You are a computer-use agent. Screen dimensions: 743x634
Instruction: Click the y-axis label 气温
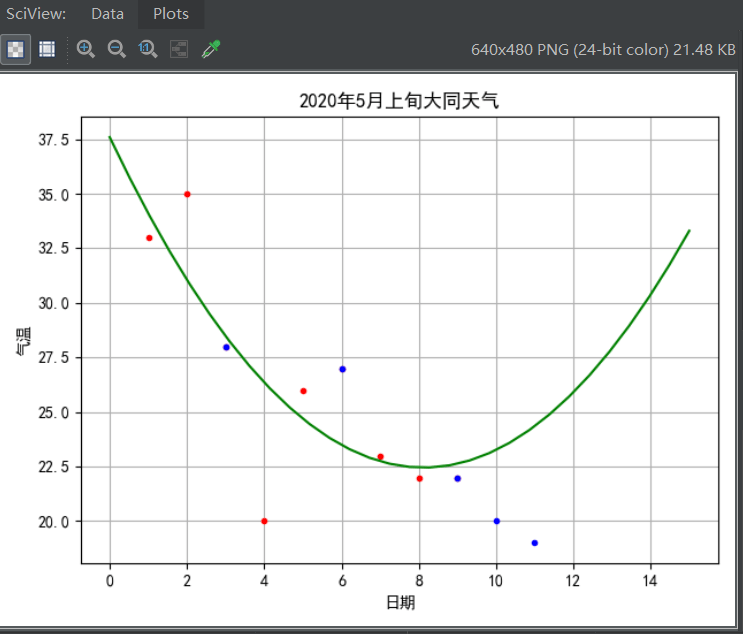(x=24, y=341)
